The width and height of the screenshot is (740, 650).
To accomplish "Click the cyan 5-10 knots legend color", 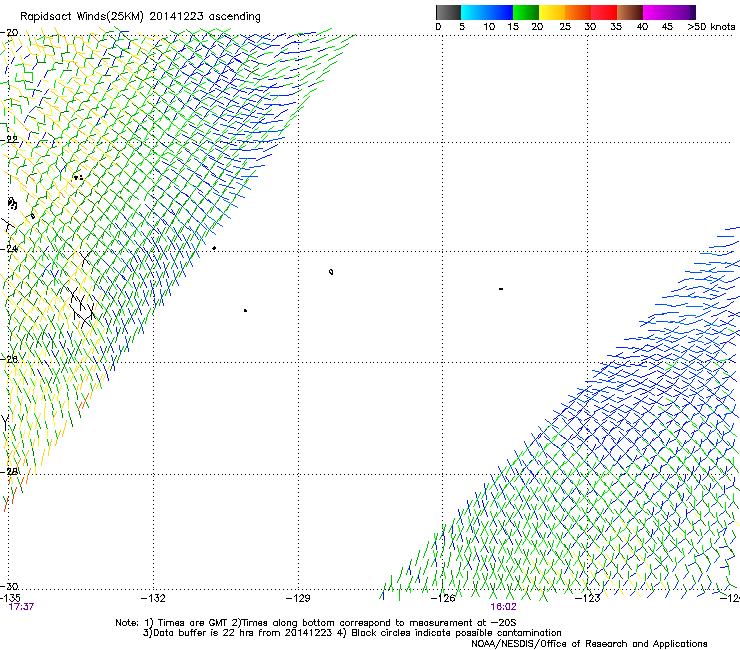I will click(474, 12).
